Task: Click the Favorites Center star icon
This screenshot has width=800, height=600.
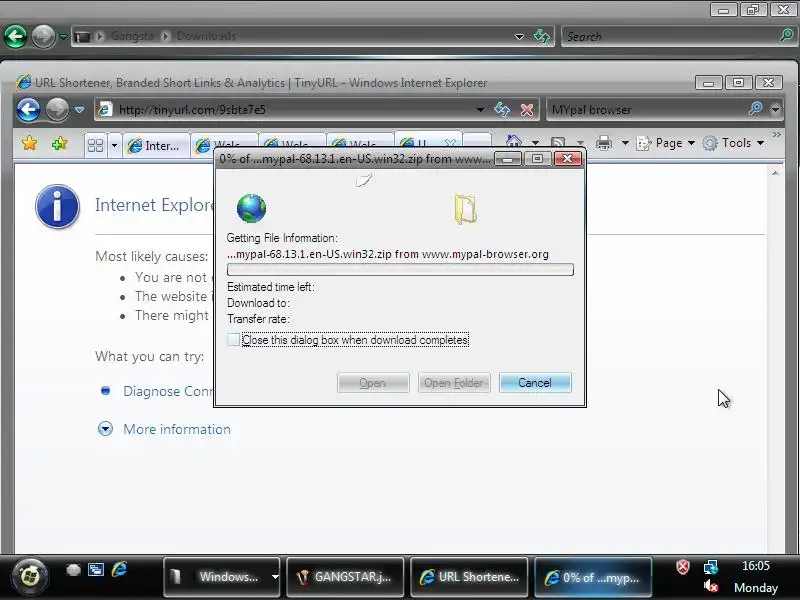Action: pyautogui.click(x=30, y=143)
